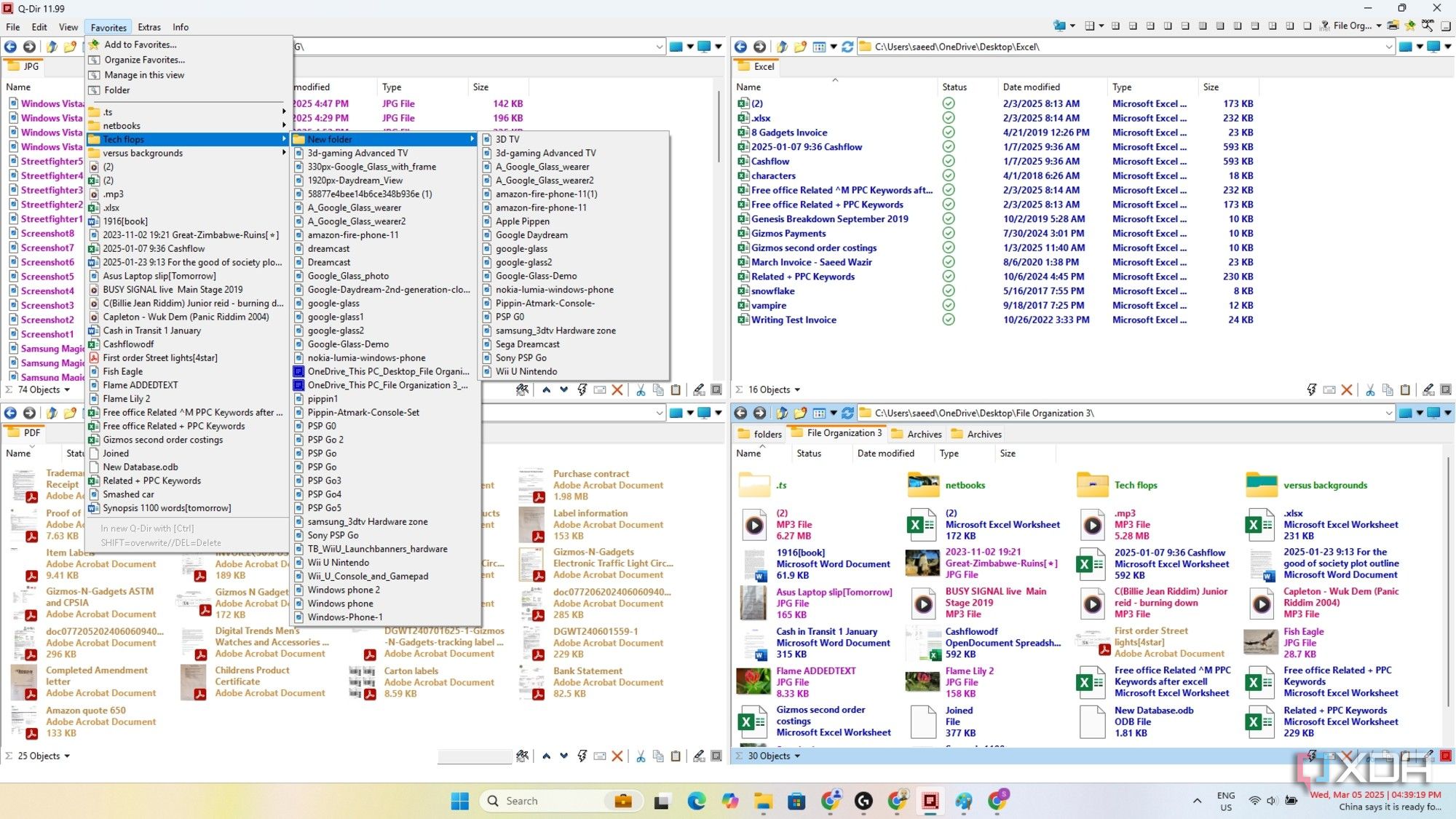Select Manage in this view entry
The width and height of the screenshot is (1456, 819).
[144, 75]
